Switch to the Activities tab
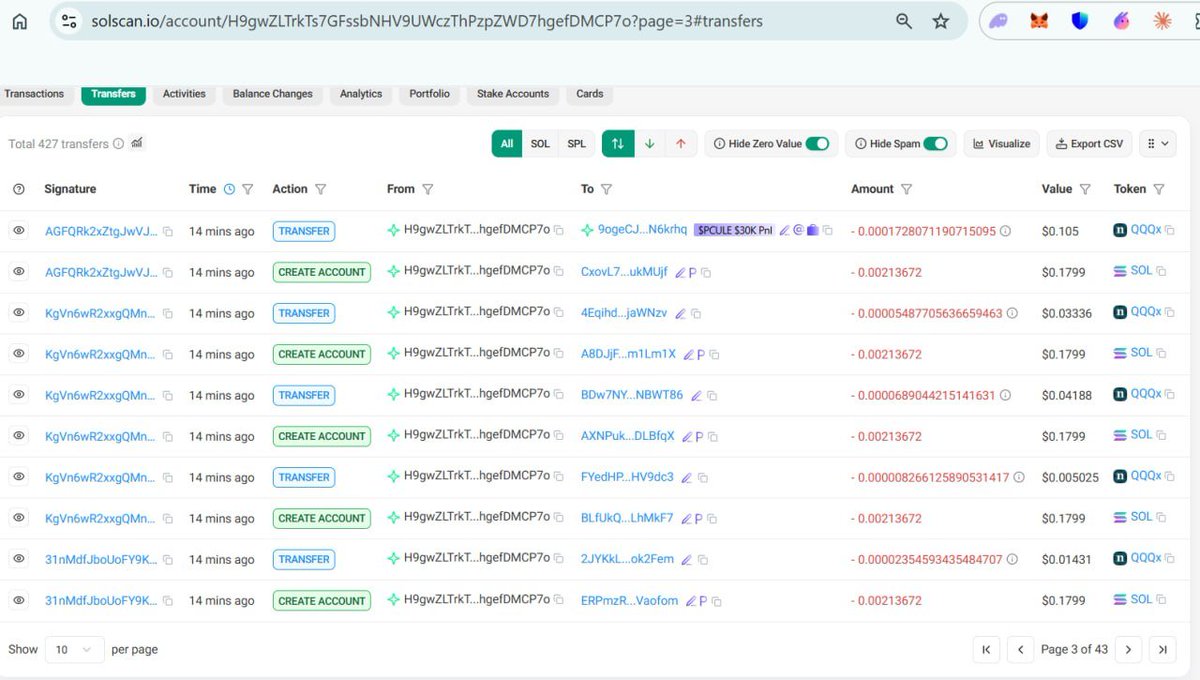The height and width of the screenshot is (680, 1200). 184,94
